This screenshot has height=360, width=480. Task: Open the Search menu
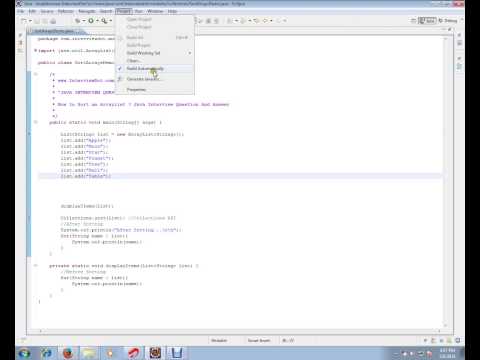tap(106, 11)
